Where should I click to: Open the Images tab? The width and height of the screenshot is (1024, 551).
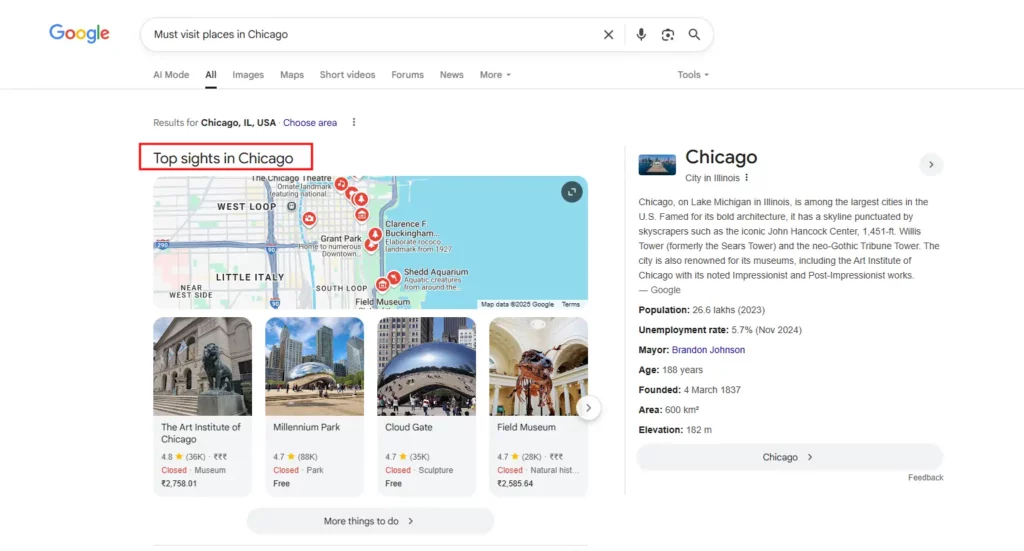tap(248, 74)
